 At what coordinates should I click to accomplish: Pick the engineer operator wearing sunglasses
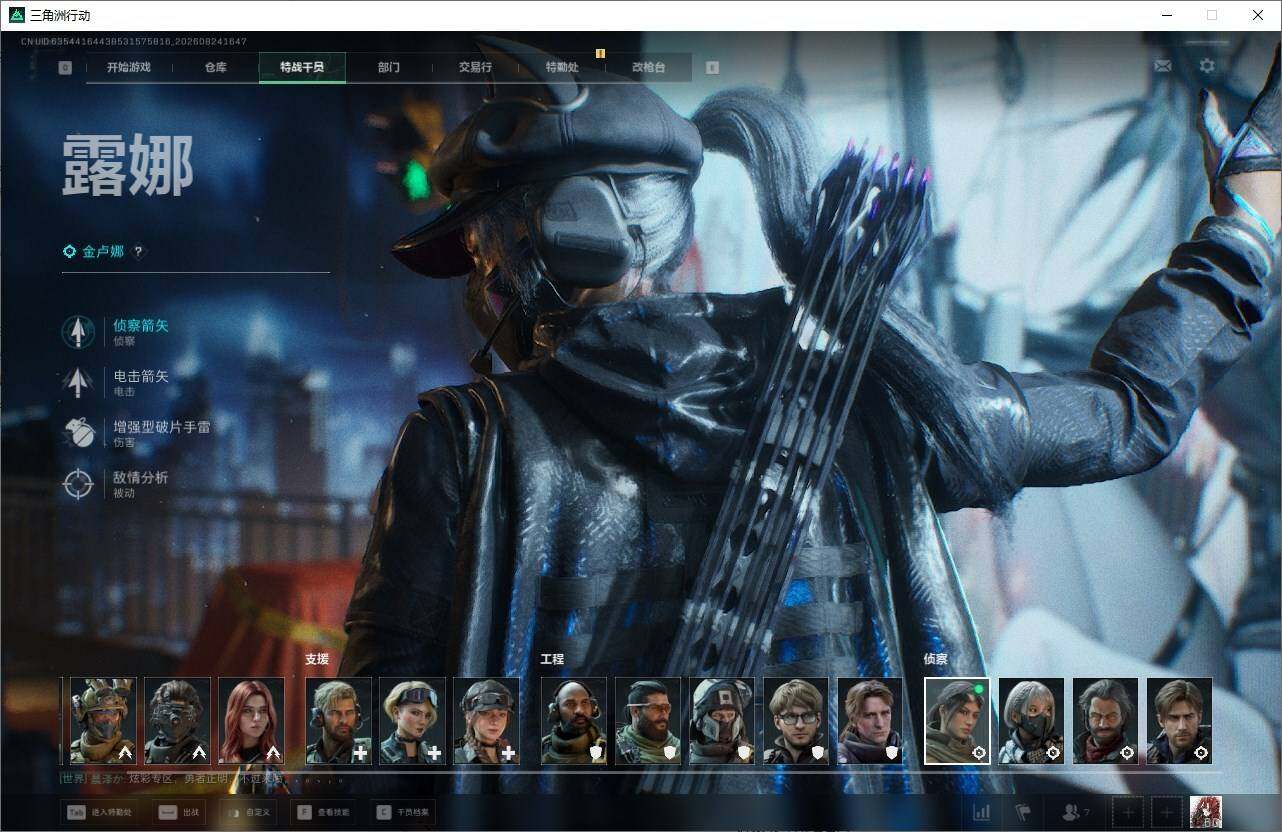tap(648, 721)
